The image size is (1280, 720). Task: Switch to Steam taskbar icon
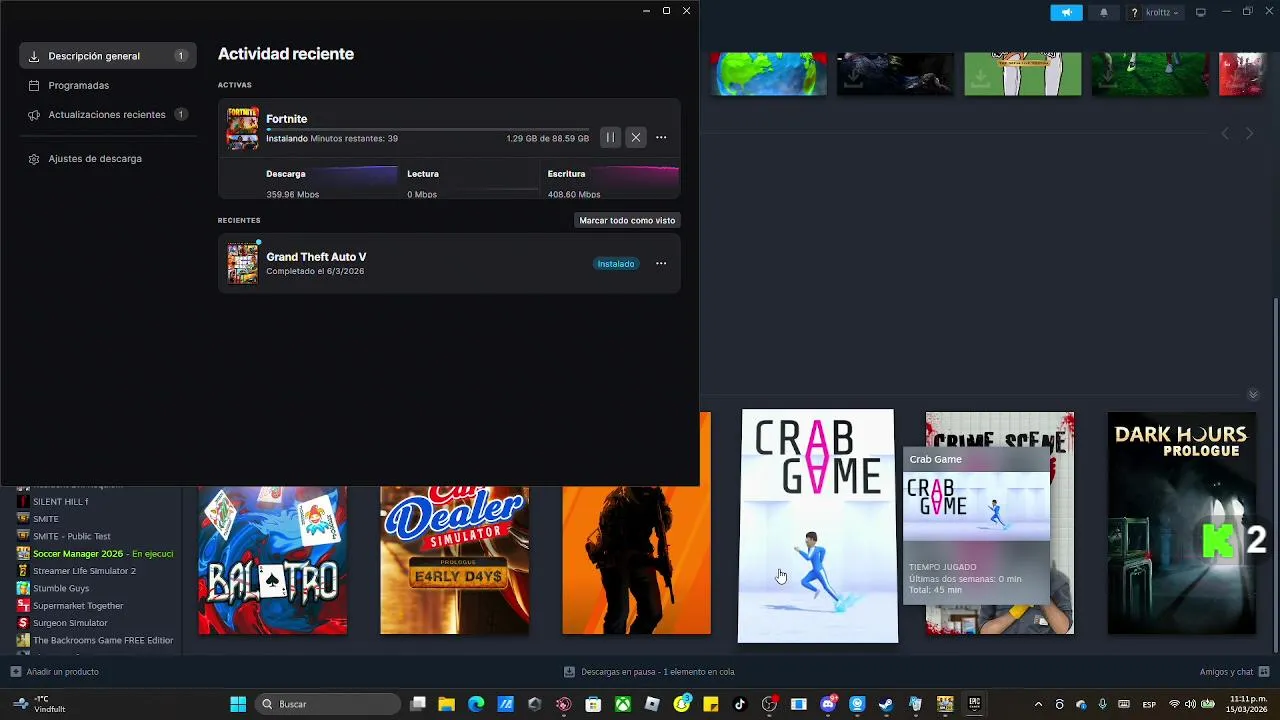point(886,704)
